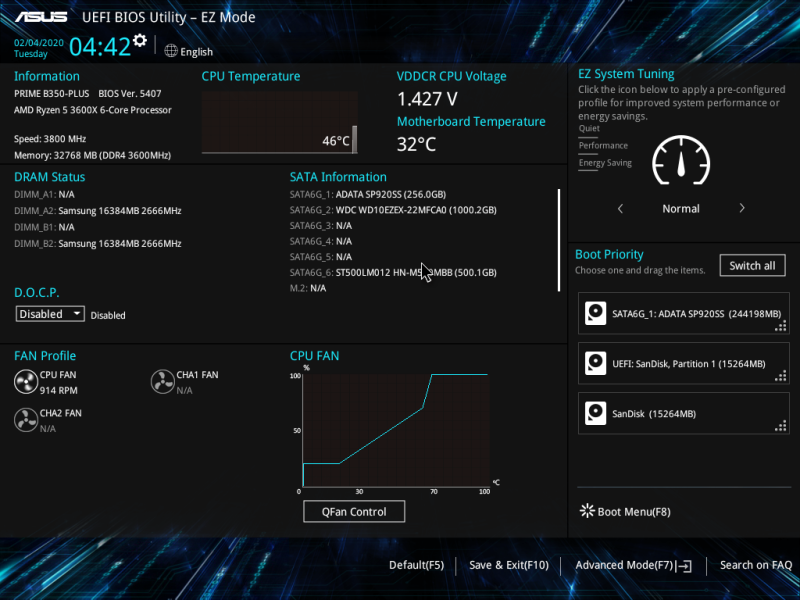Click the 32°C motherboard temperature
This screenshot has height=600, width=800.
[416, 144]
